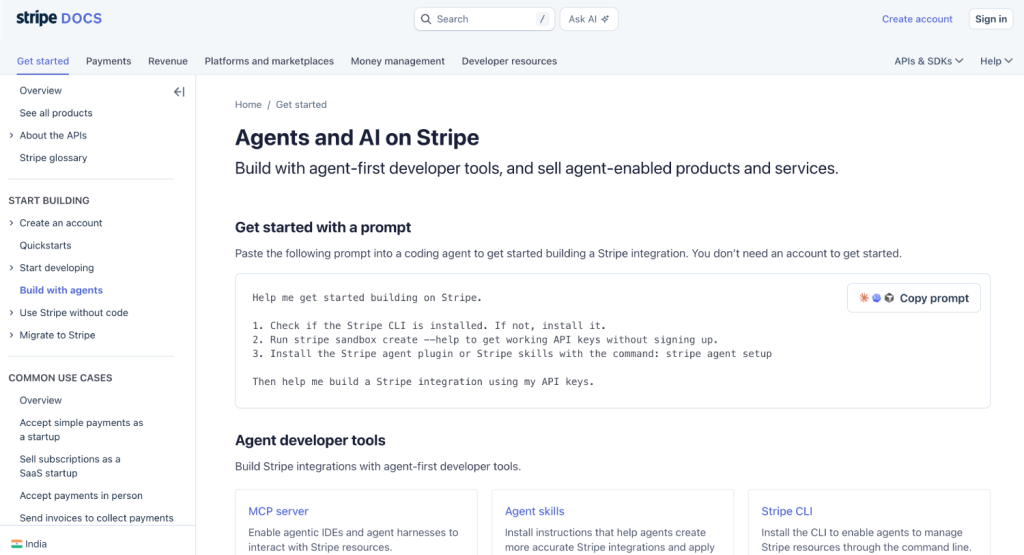
Task: Click the sparkle icon in Ask AI
Action: tap(605, 19)
